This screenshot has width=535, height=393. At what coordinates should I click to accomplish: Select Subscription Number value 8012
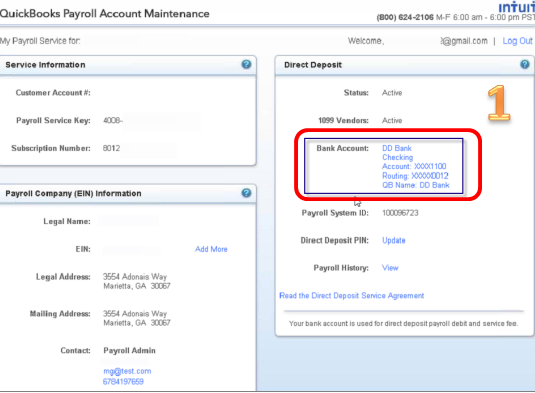tap(112, 148)
